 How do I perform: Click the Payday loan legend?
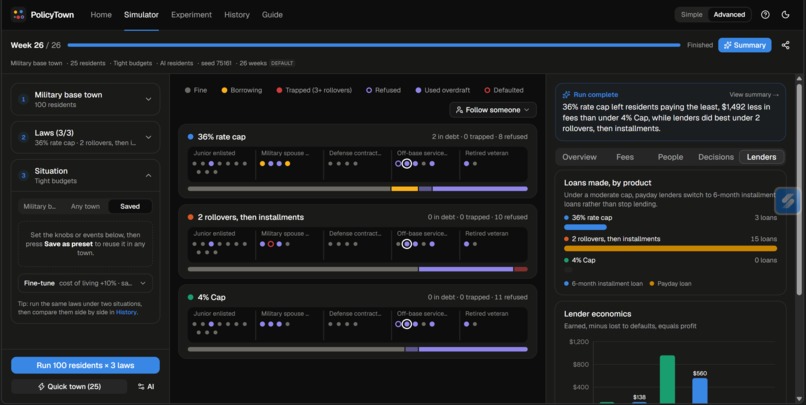point(670,283)
